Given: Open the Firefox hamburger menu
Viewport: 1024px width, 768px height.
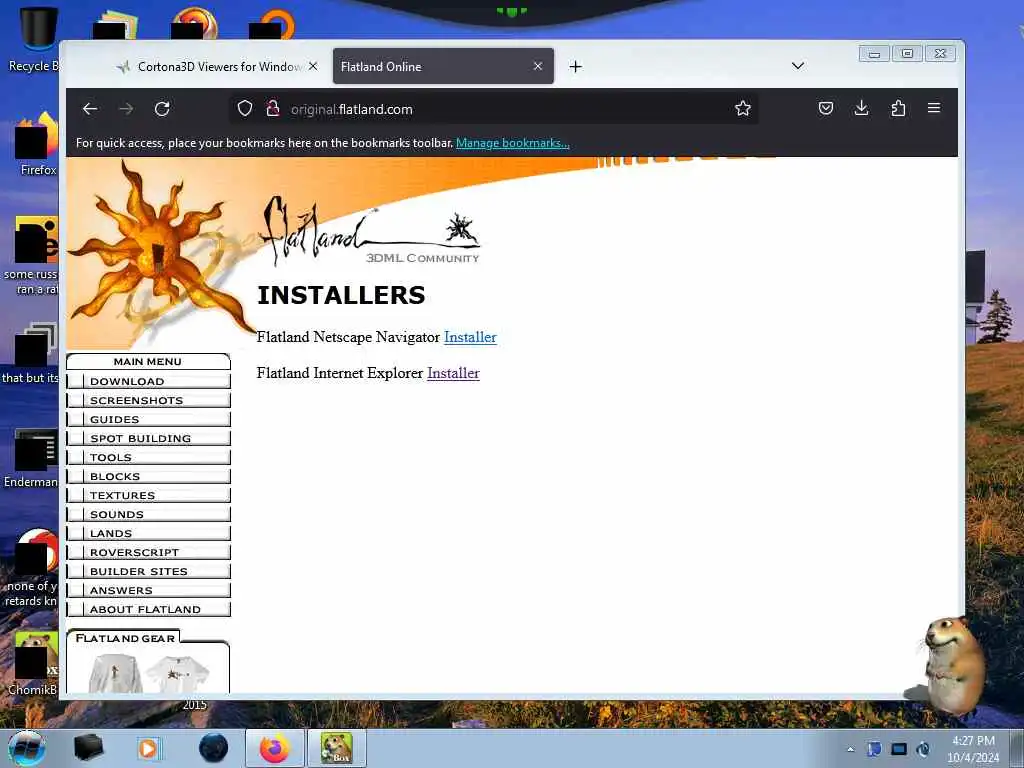Looking at the screenshot, I should tap(934, 108).
